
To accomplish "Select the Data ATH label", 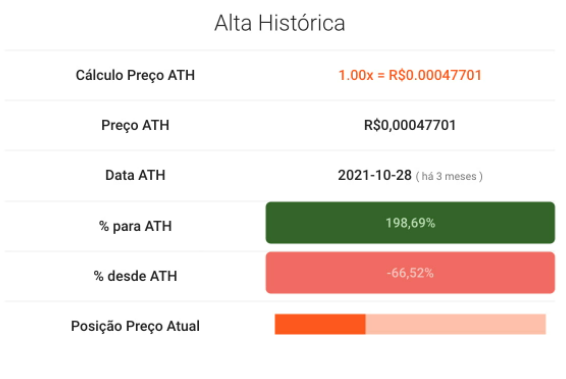I will click(135, 175).
